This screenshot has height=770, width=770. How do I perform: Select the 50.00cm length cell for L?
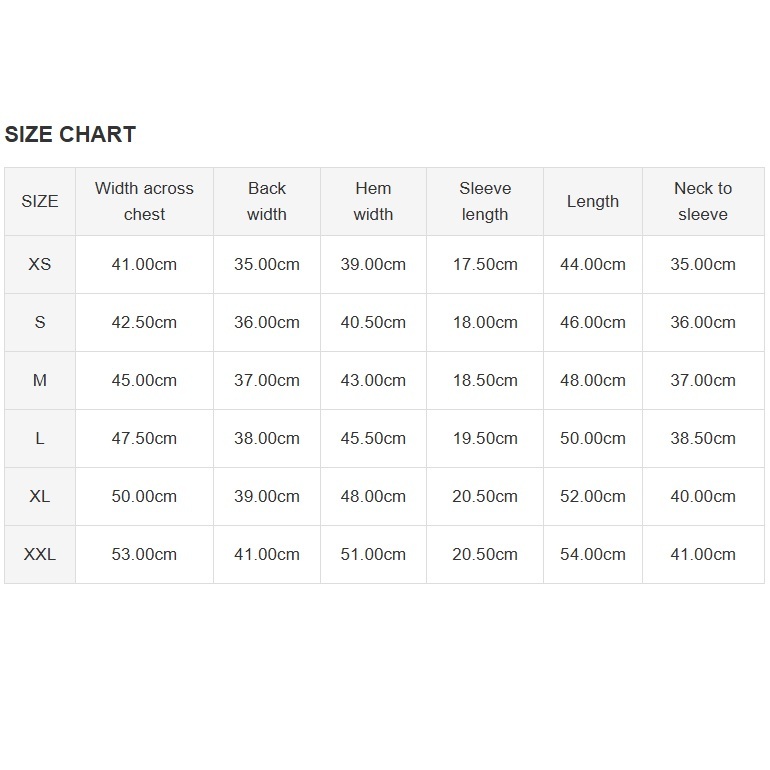593,438
